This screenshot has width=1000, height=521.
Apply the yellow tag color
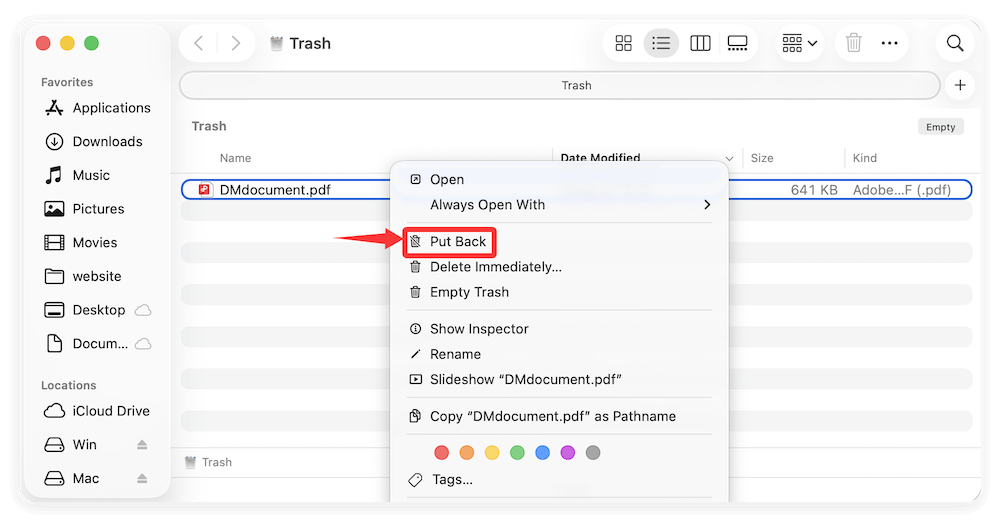coord(492,453)
